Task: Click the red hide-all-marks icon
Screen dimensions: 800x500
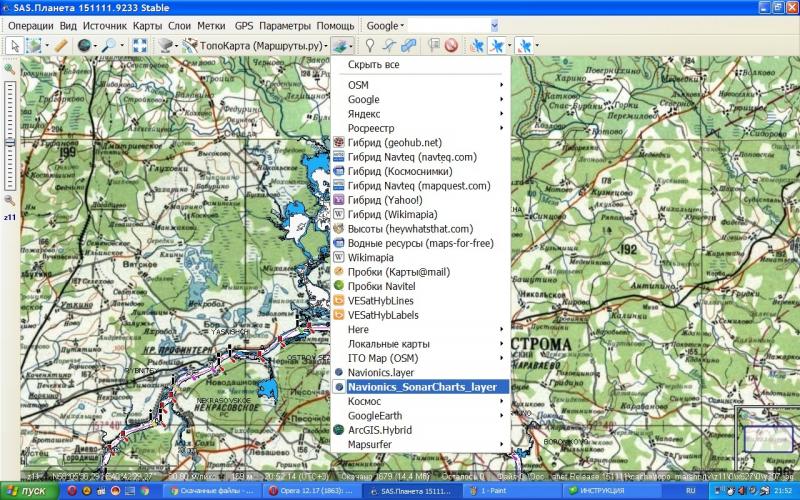Action: (x=451, y=45)
